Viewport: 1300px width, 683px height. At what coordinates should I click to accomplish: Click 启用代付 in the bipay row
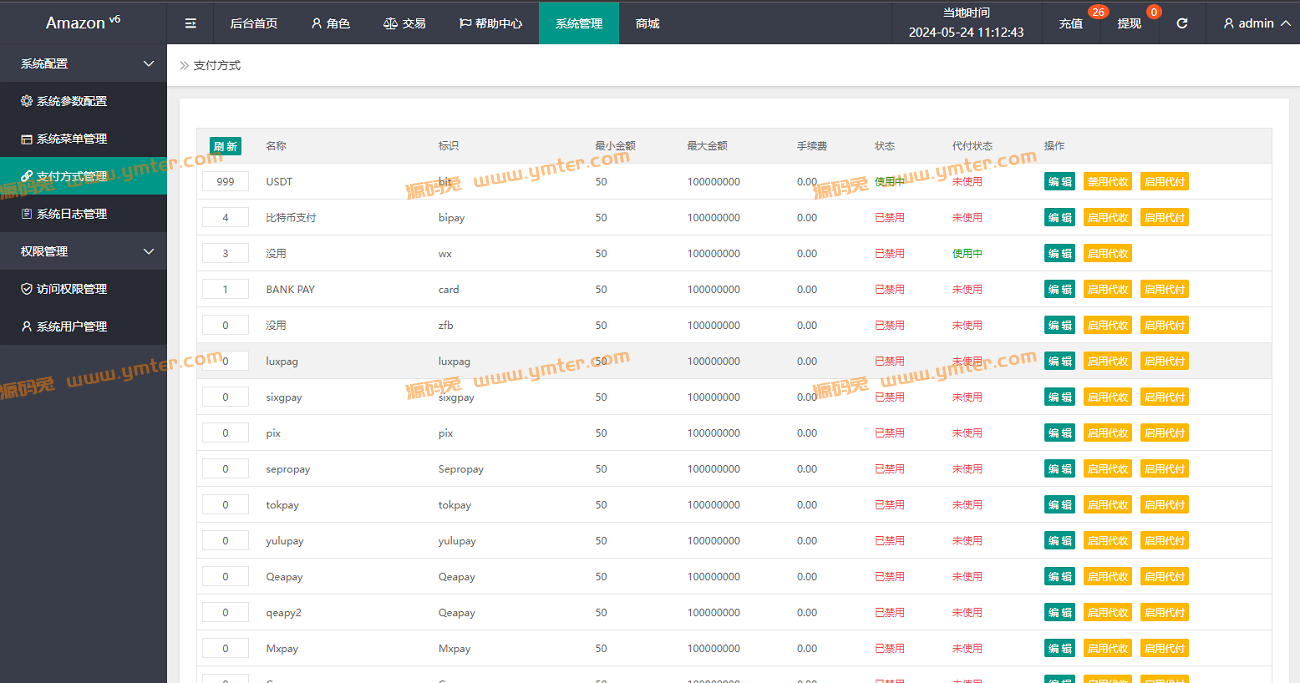[1165, 218]
